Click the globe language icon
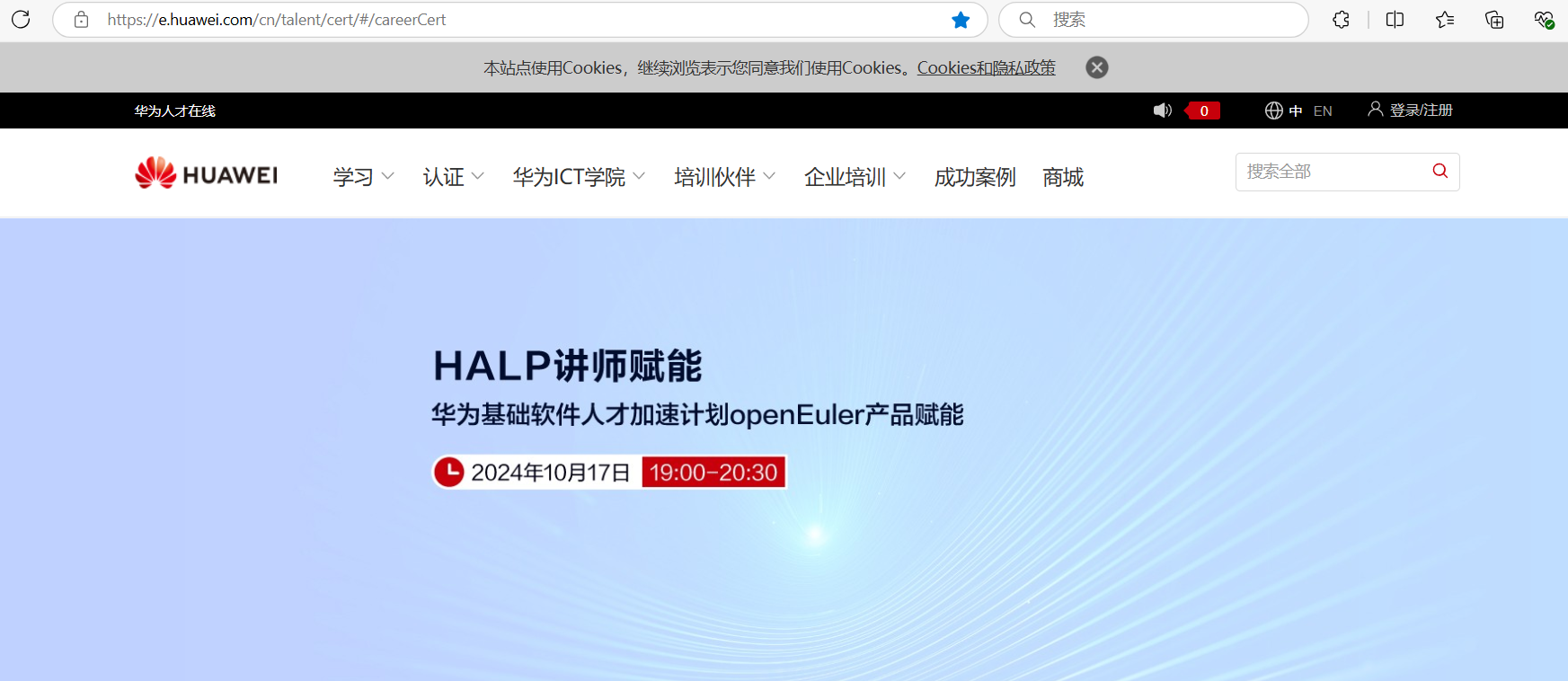 [x=1273, y=111]
